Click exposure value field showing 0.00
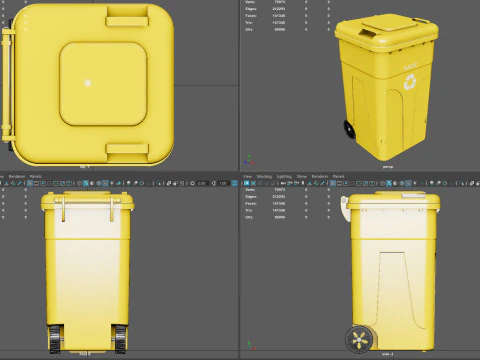Screen dimensions: 480x360 pos(202,183)
